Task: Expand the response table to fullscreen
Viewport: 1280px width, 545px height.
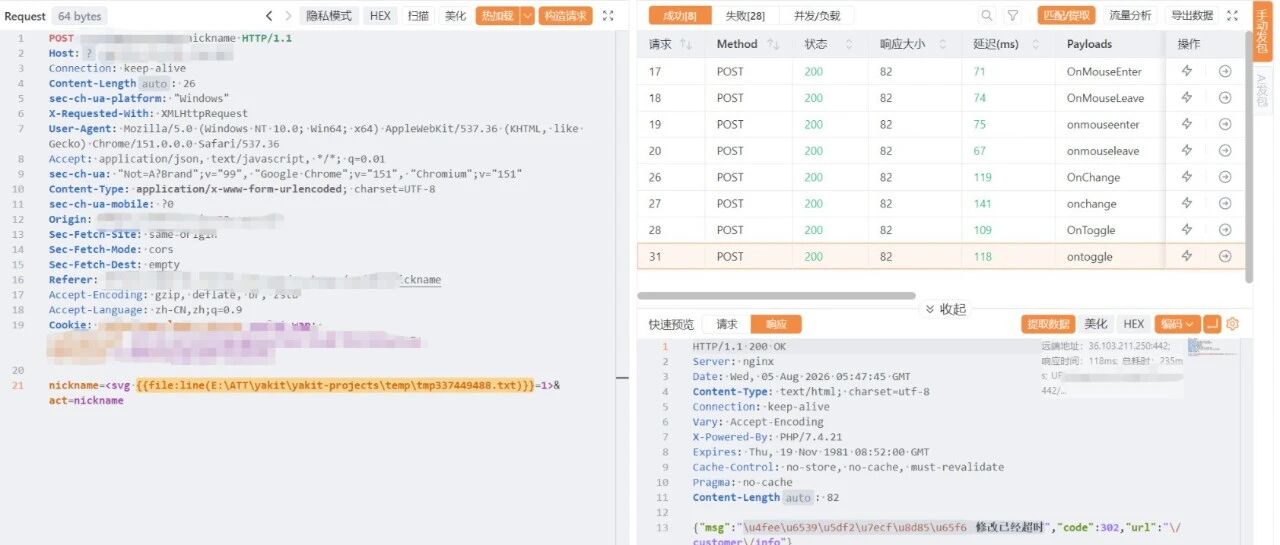Action: [x=1232, y=16]
